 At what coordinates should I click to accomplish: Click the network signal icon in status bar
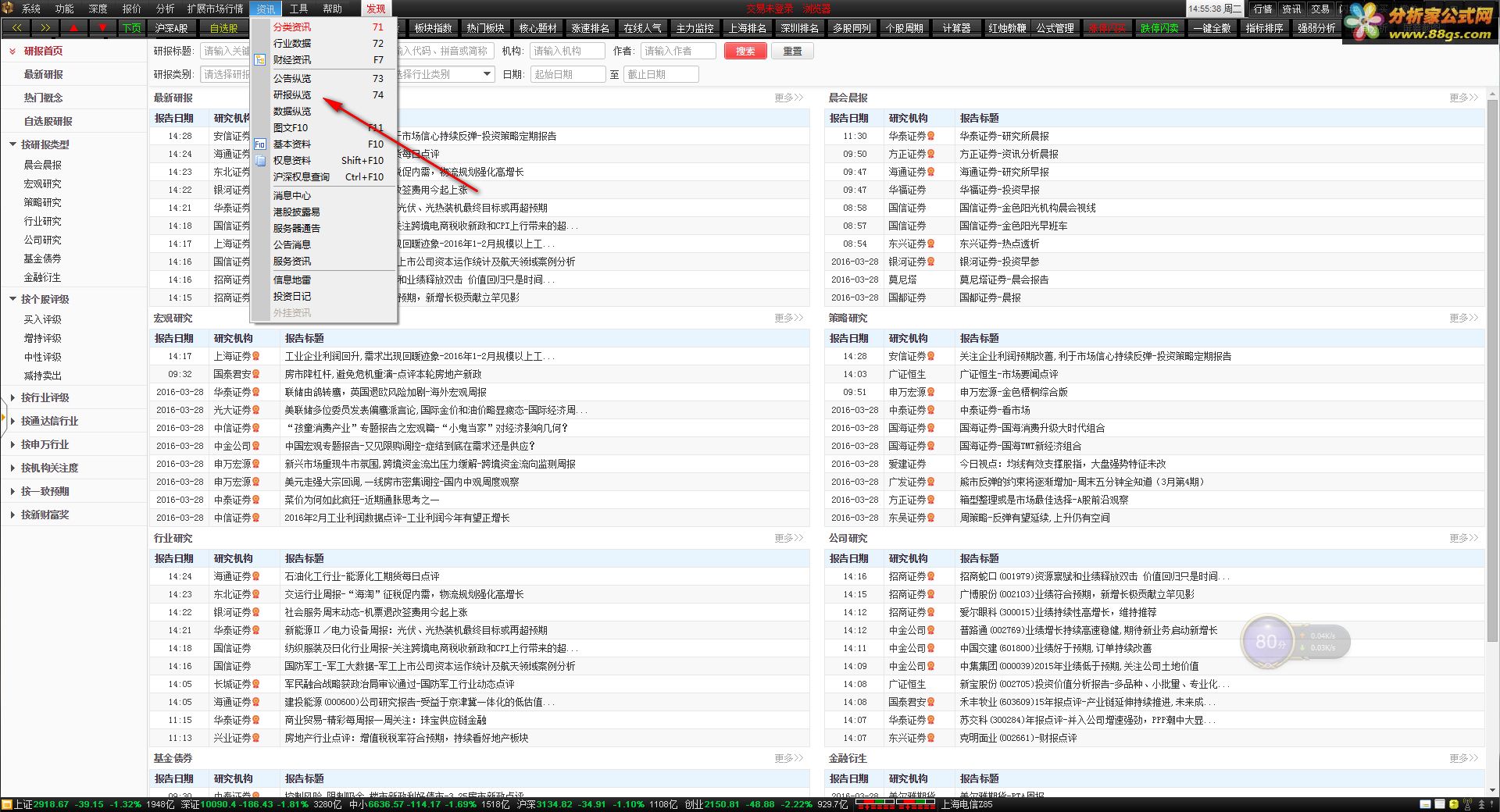click(x=1469, y=804)
